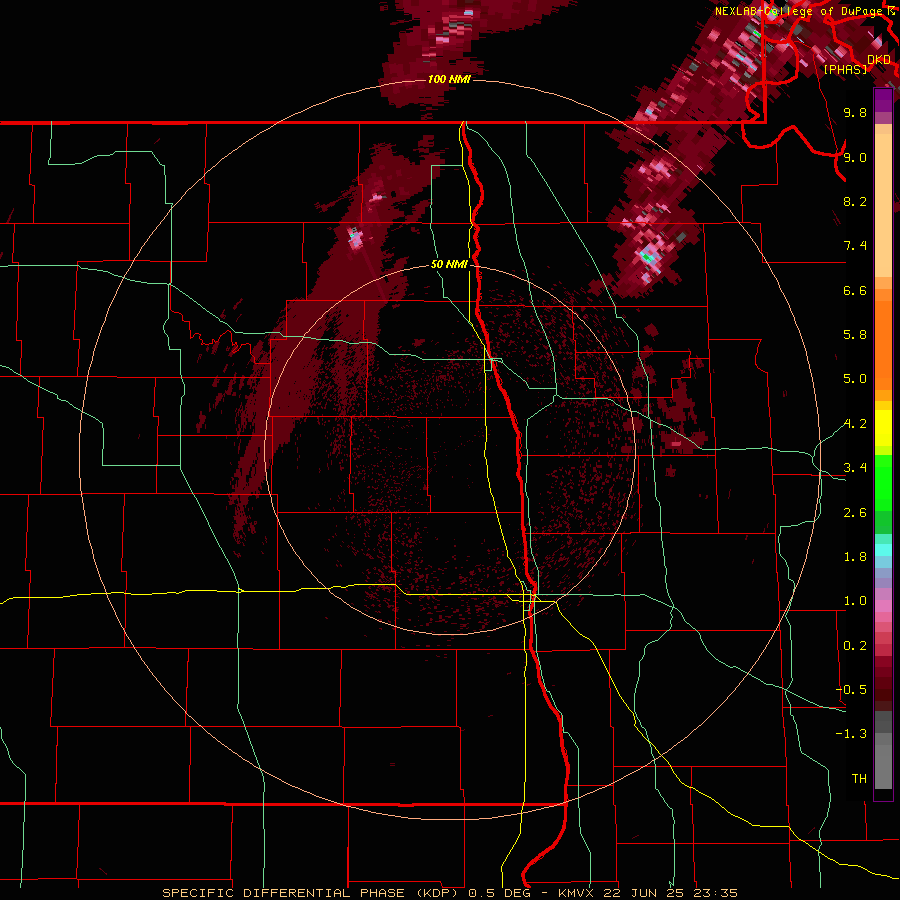
Task: Click the 50 NMI range ring label
Action: pyautogui.click(x=449, y=265)
